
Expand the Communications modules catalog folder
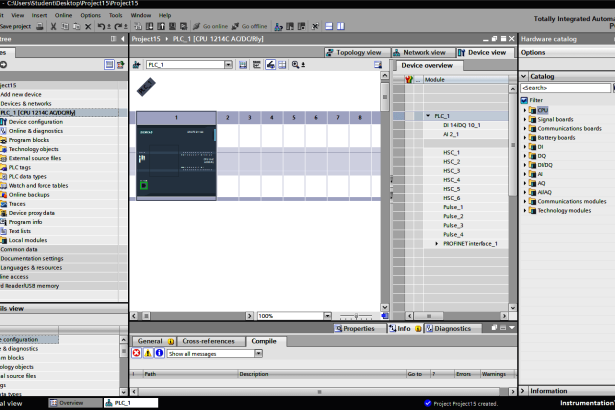[527, 201]
